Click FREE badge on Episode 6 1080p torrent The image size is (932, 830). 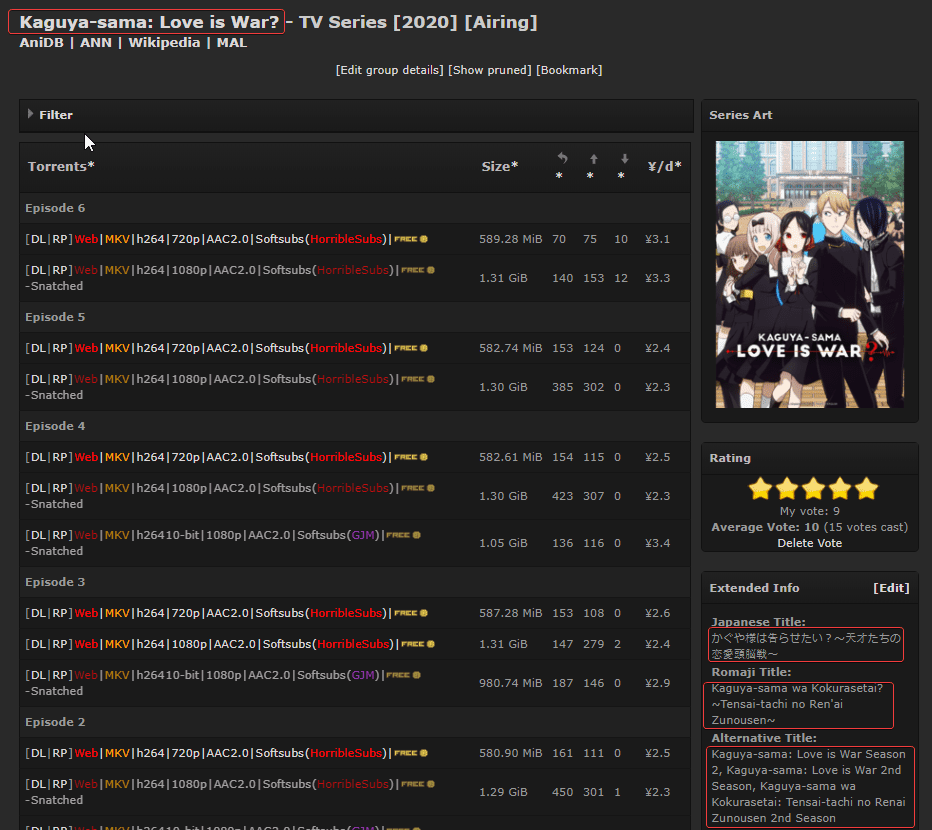click(x=418, y=270)
